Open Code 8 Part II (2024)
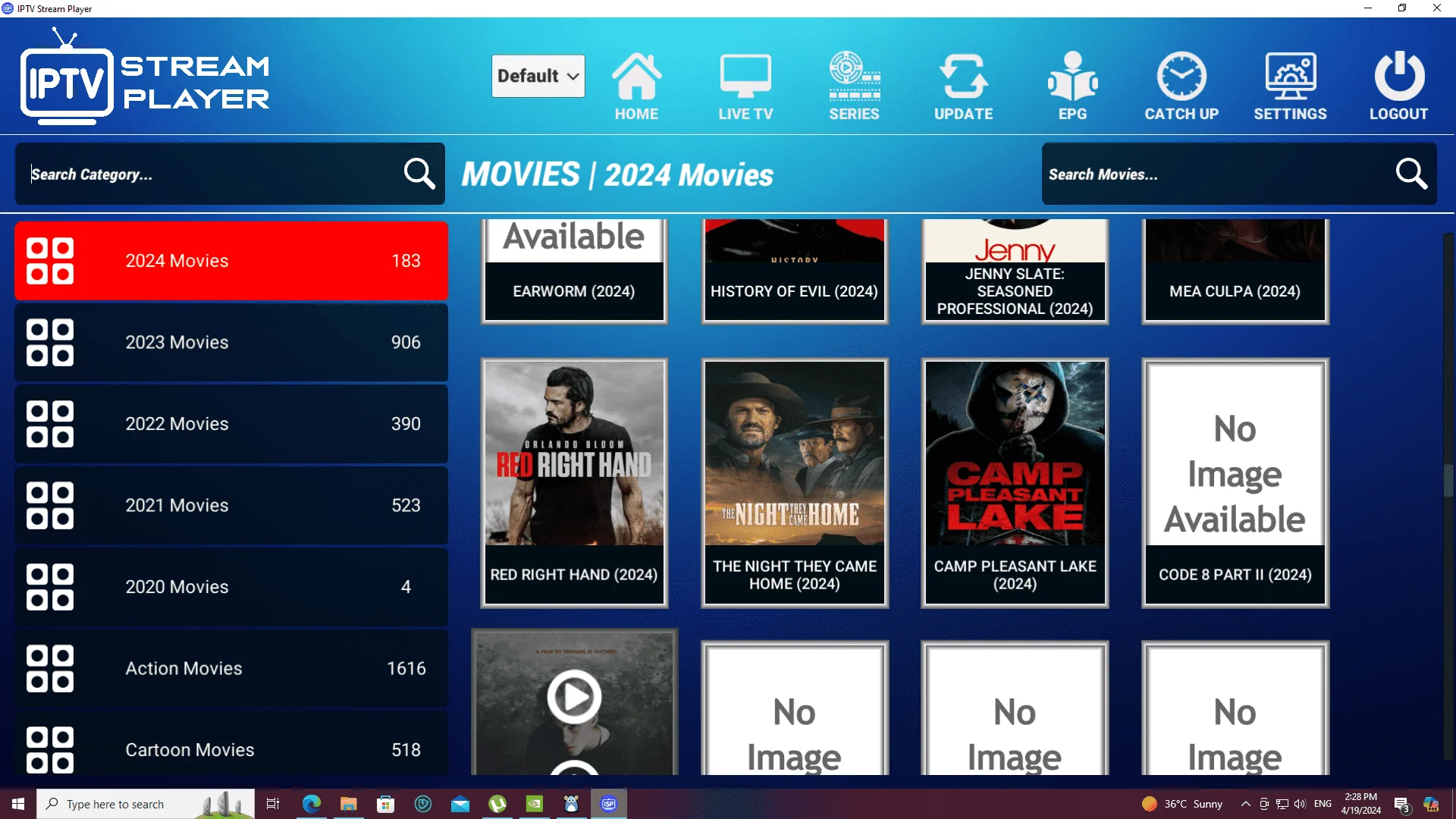This screenshot has width=1456, height=819. tap(1235, 483)
